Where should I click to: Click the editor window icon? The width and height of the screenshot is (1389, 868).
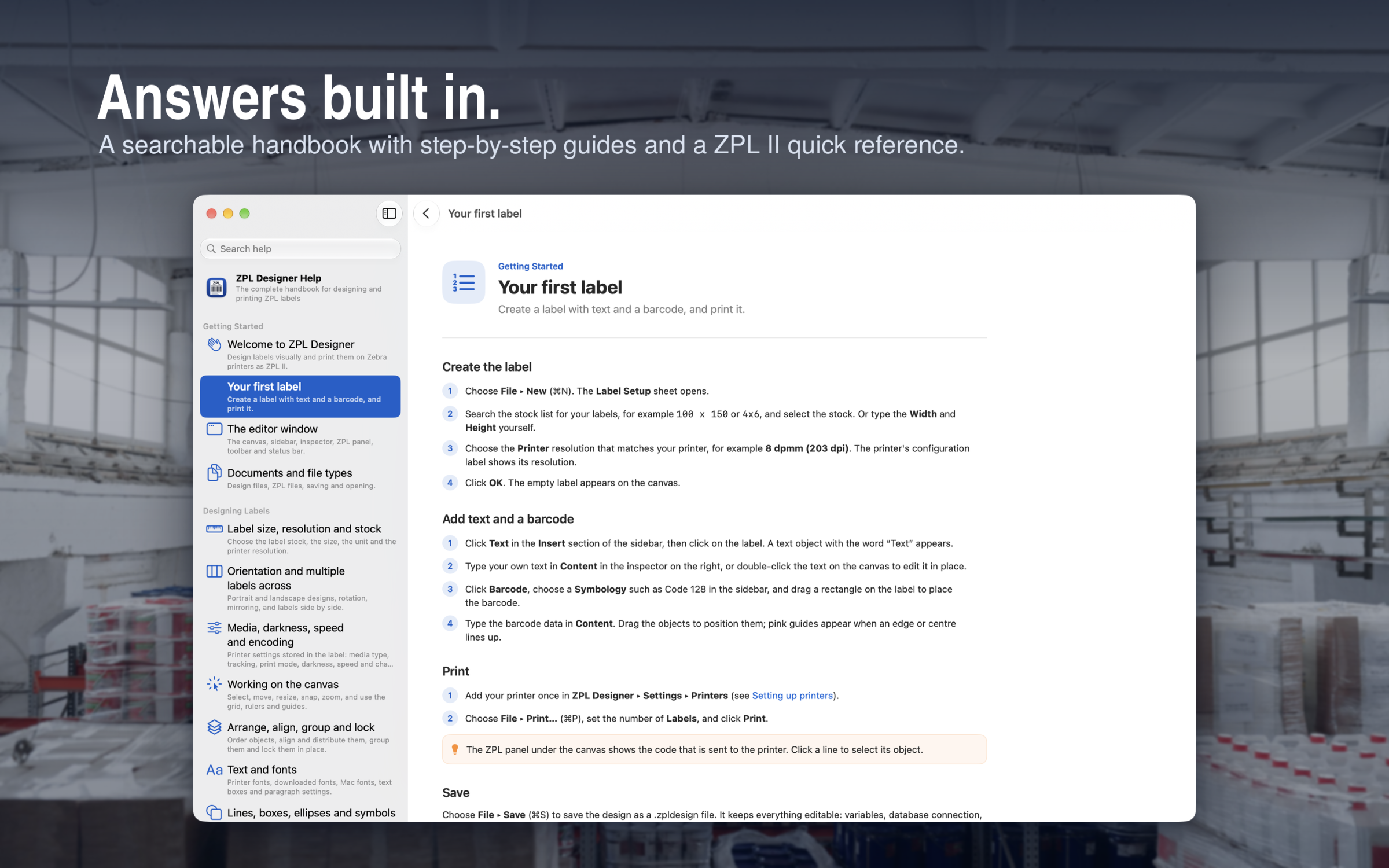pyautogui.click(x=214, y=429)
